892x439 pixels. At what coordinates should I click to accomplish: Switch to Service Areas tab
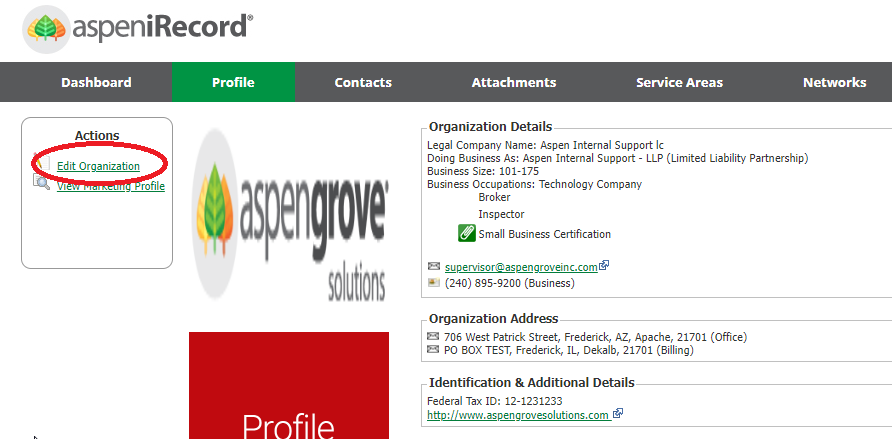(679, 82)
